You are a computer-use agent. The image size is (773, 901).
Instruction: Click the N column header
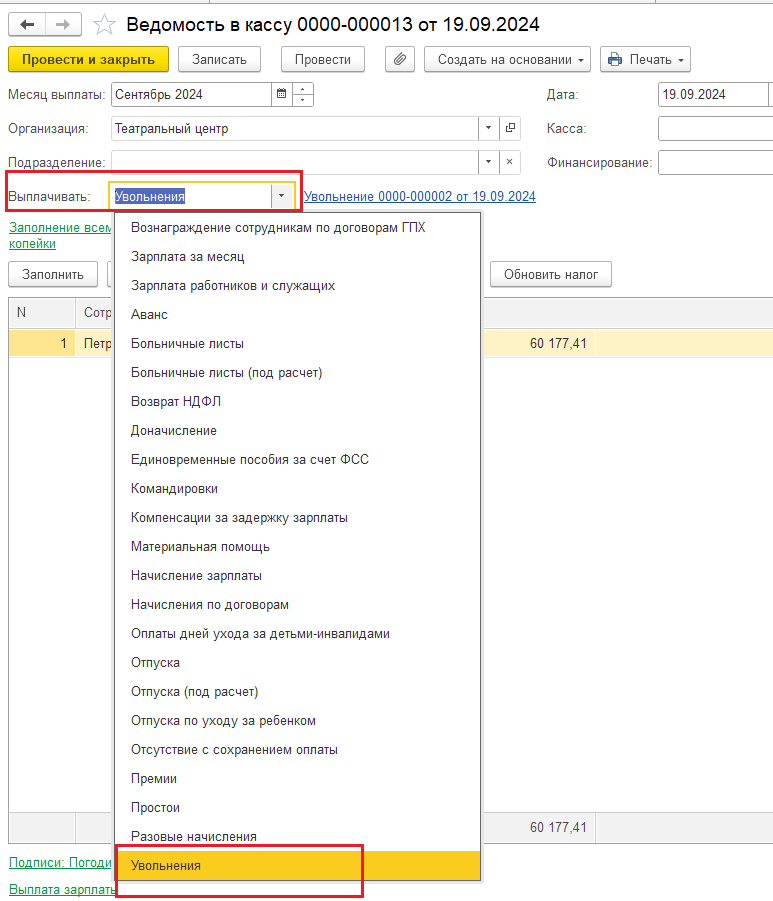click(x=42, y=313)
